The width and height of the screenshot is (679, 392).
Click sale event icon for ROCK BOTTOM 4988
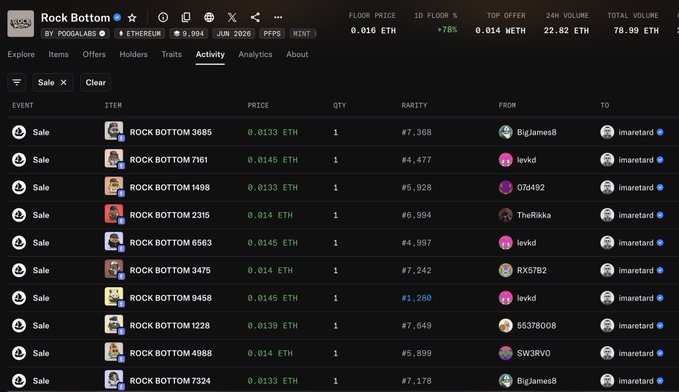(19, 353)
